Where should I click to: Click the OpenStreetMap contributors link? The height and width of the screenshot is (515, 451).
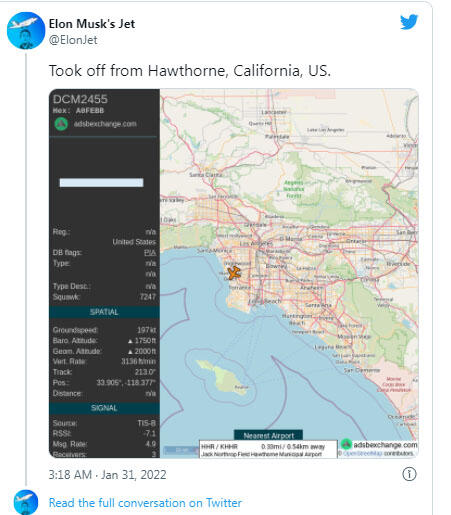coord(362,453)
